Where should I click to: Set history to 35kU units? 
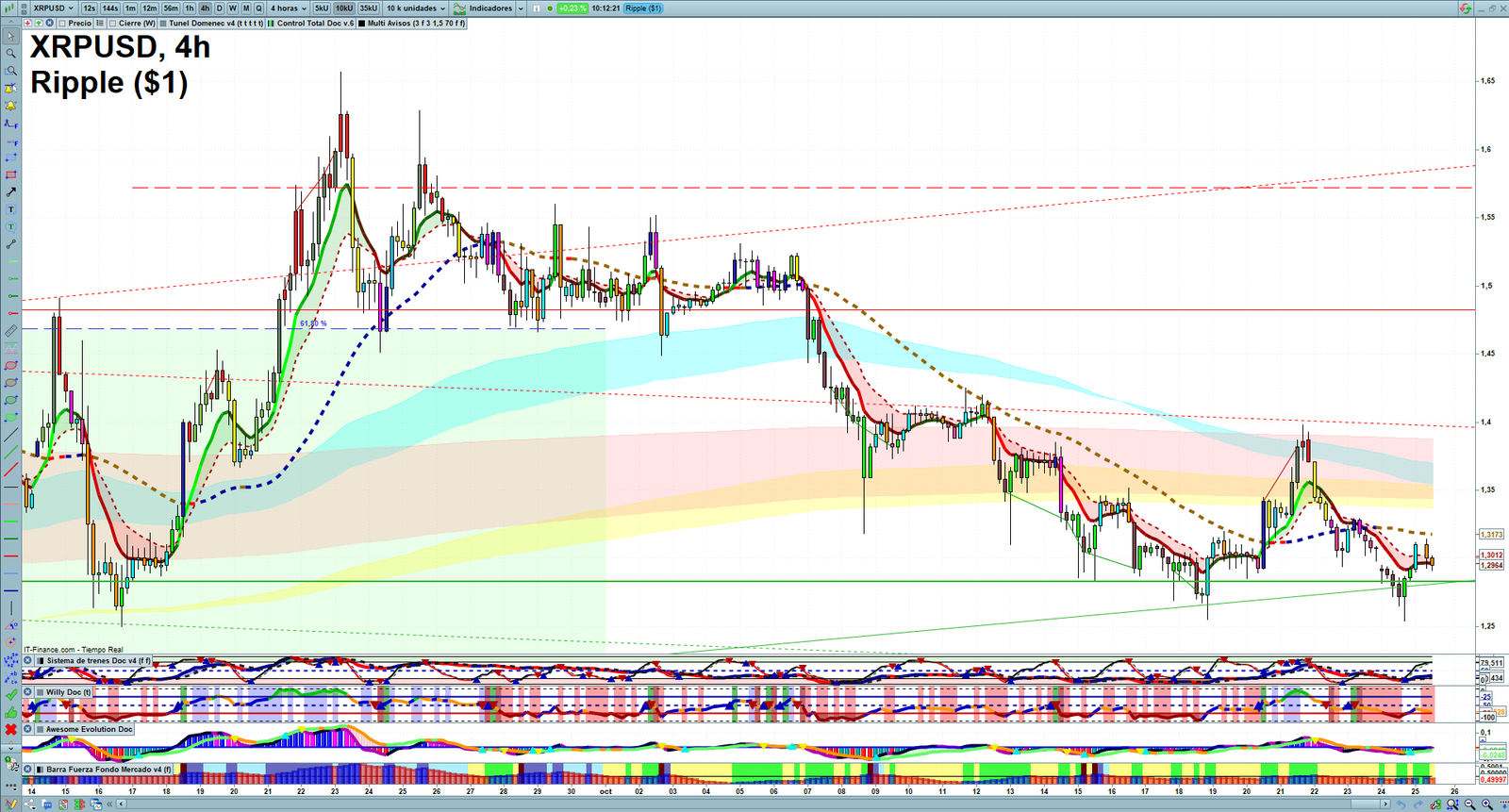click(x=369, y=8)
